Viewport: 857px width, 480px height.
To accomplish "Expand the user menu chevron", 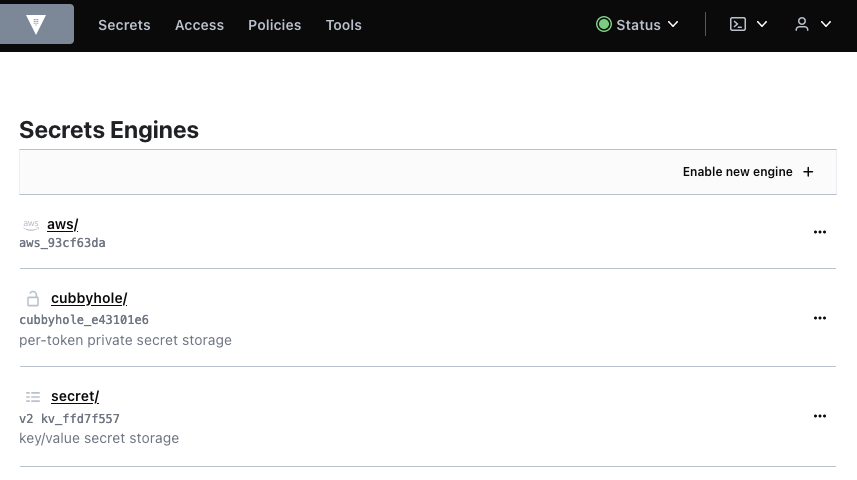I will tap(826, 24).
